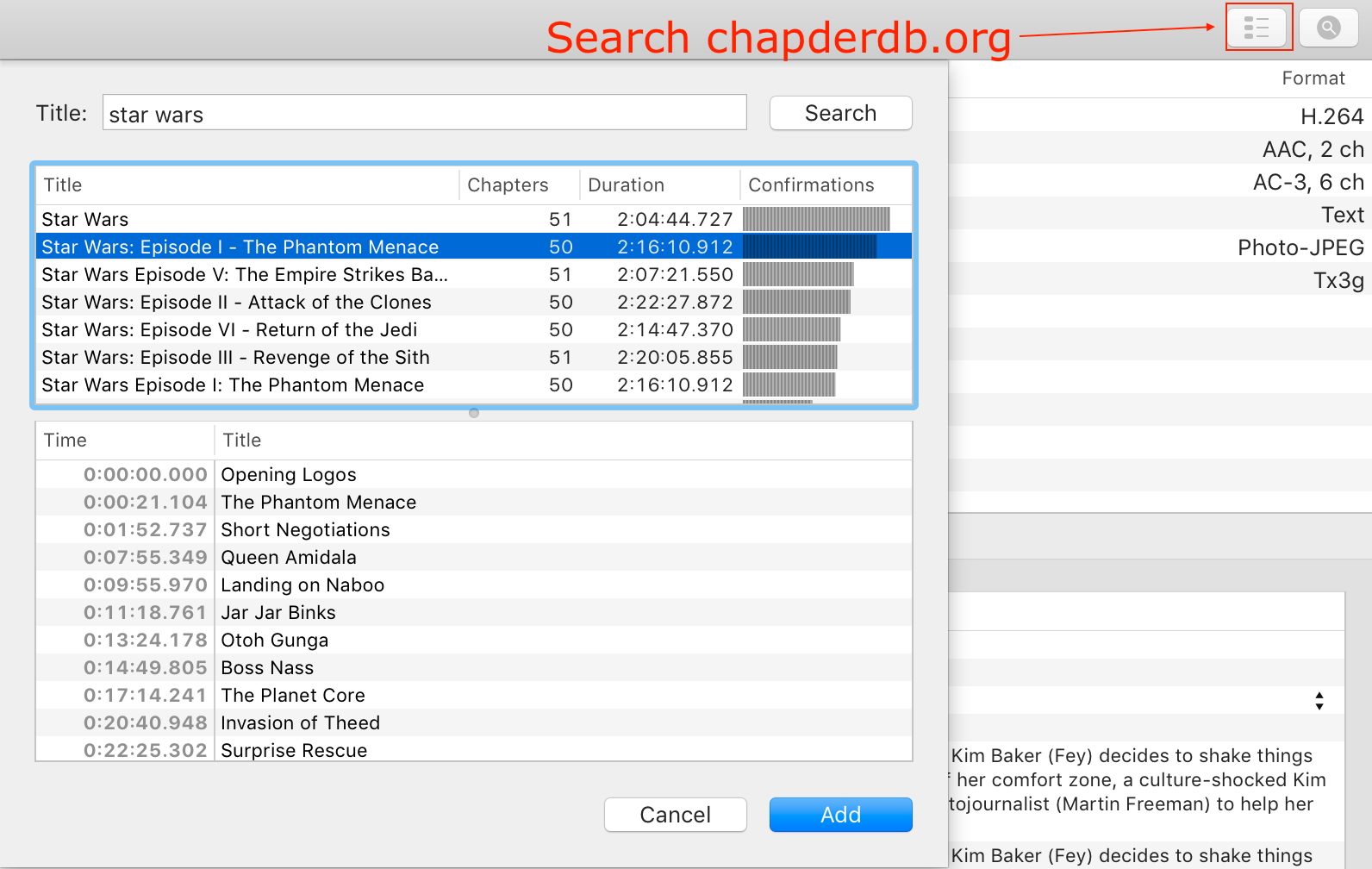Select the 'Invasion of Theed' chapter
1372x869 pixels.
pyautogui.click(x=474, y=722)
